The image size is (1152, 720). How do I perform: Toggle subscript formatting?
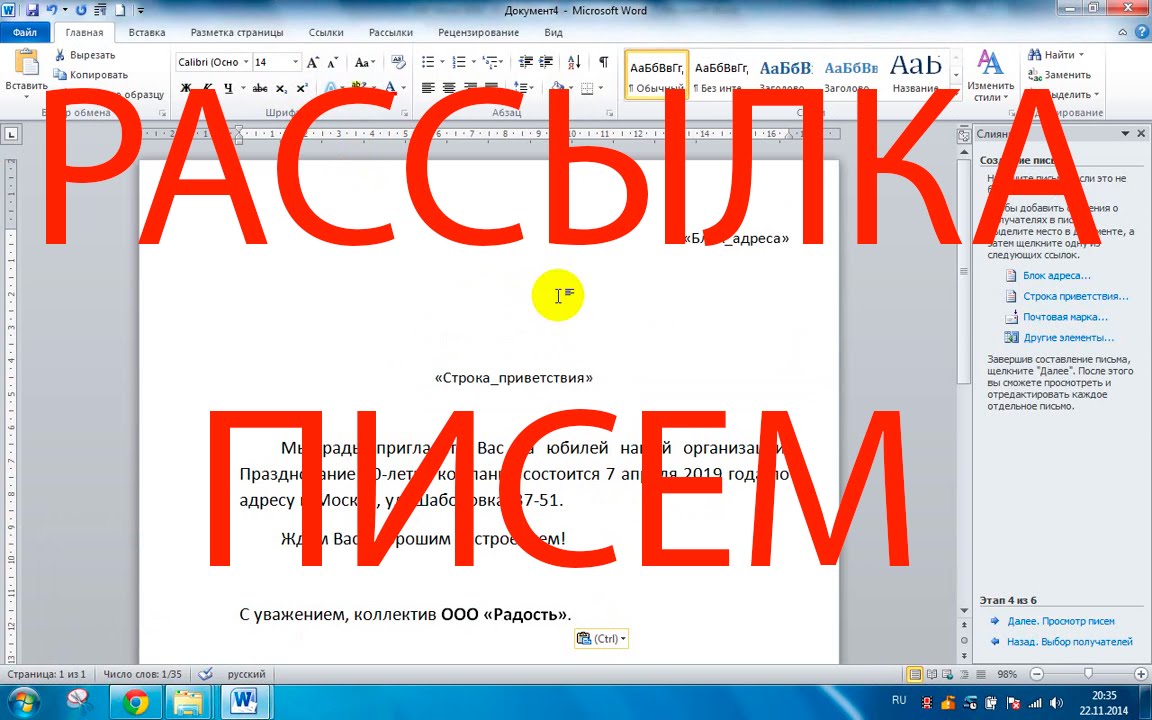(x=281, y=88)
